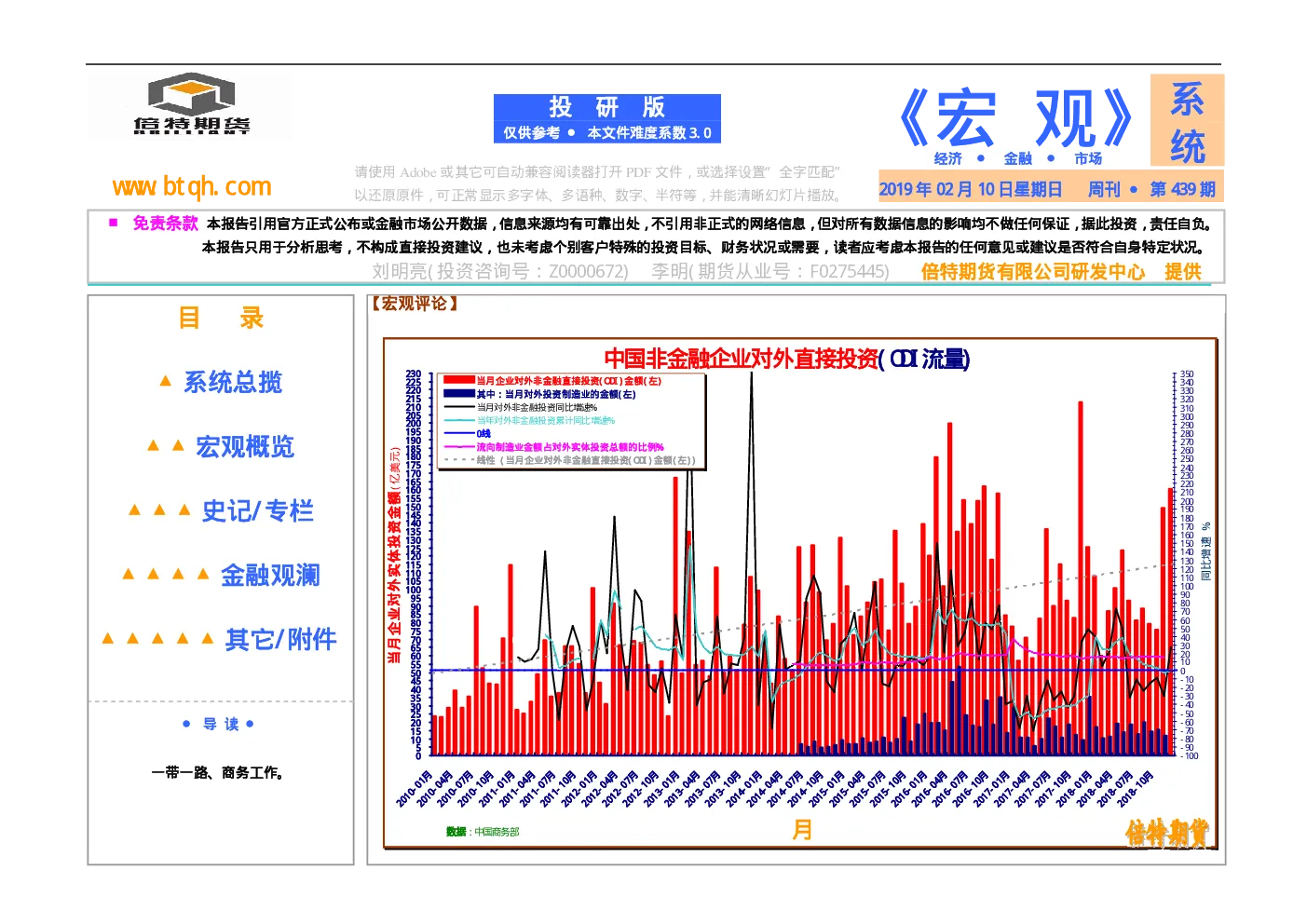The height and width of the screenshot is (924, 1307).
Task: Navigate to the 金融观澜 section
Action: [x=270, y=575]
